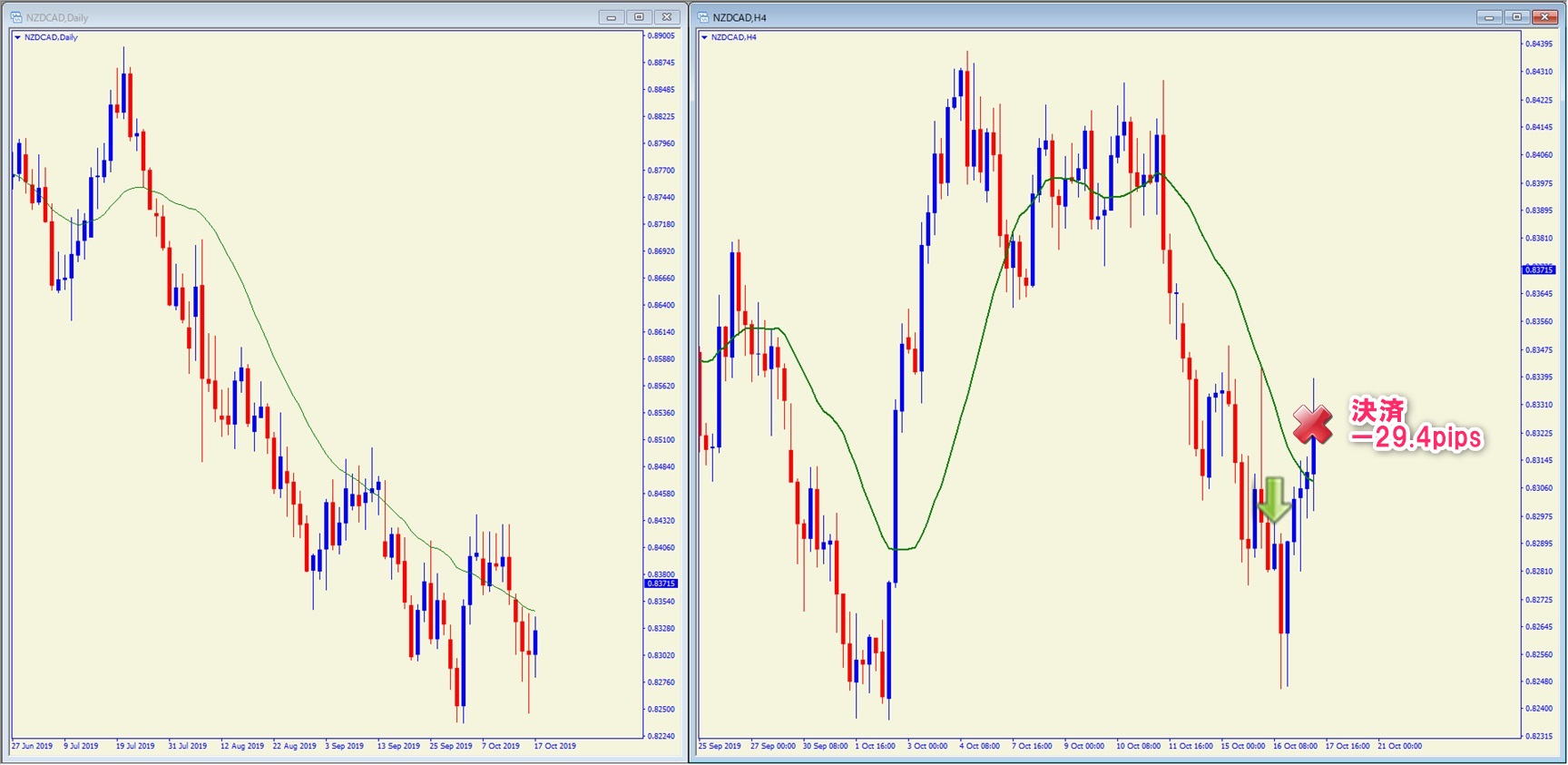Click current price tag 0.83715 in Daily chart

coord(661,584)
